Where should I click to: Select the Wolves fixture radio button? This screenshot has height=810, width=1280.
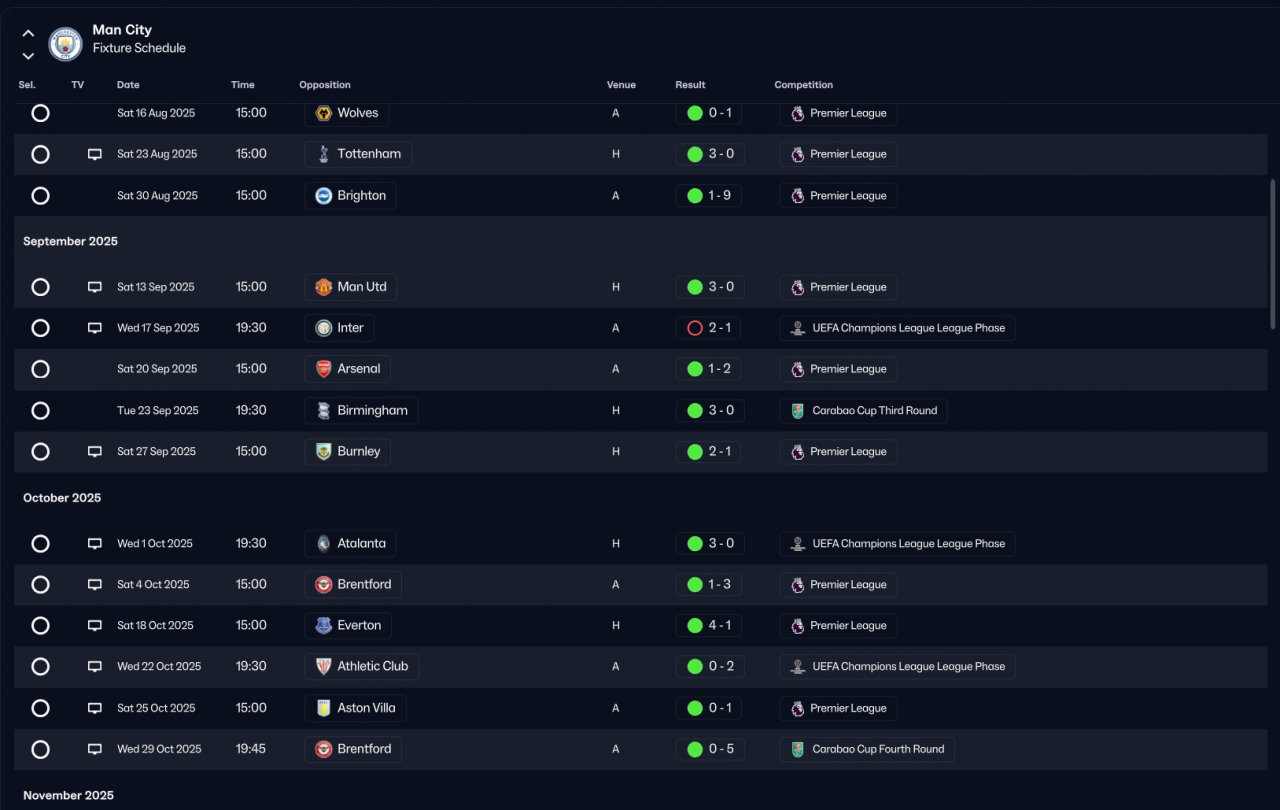pos(40,113)
